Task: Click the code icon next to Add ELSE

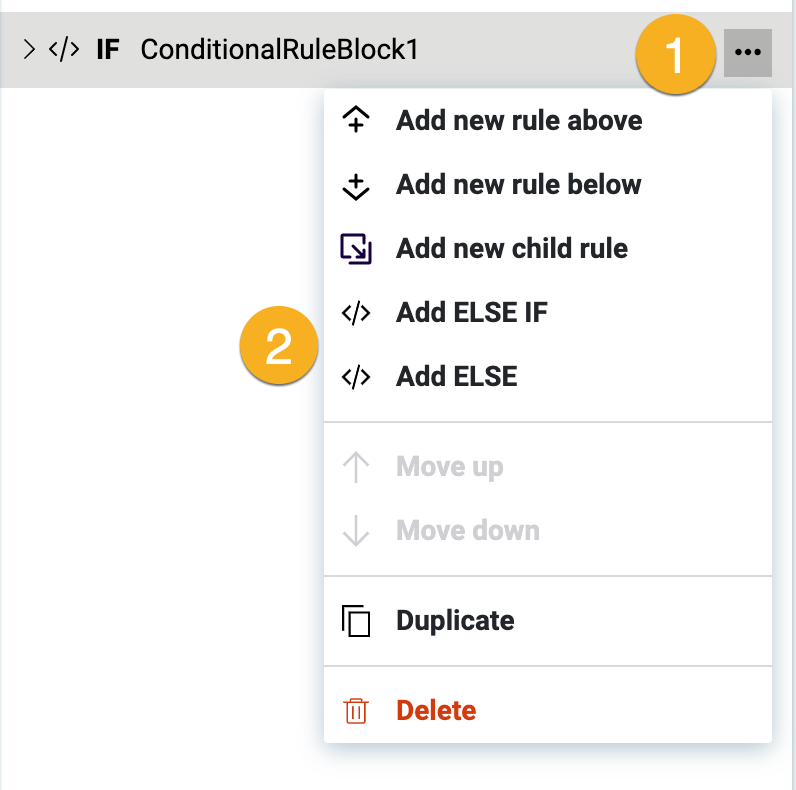Action: [x=356, y=377]
